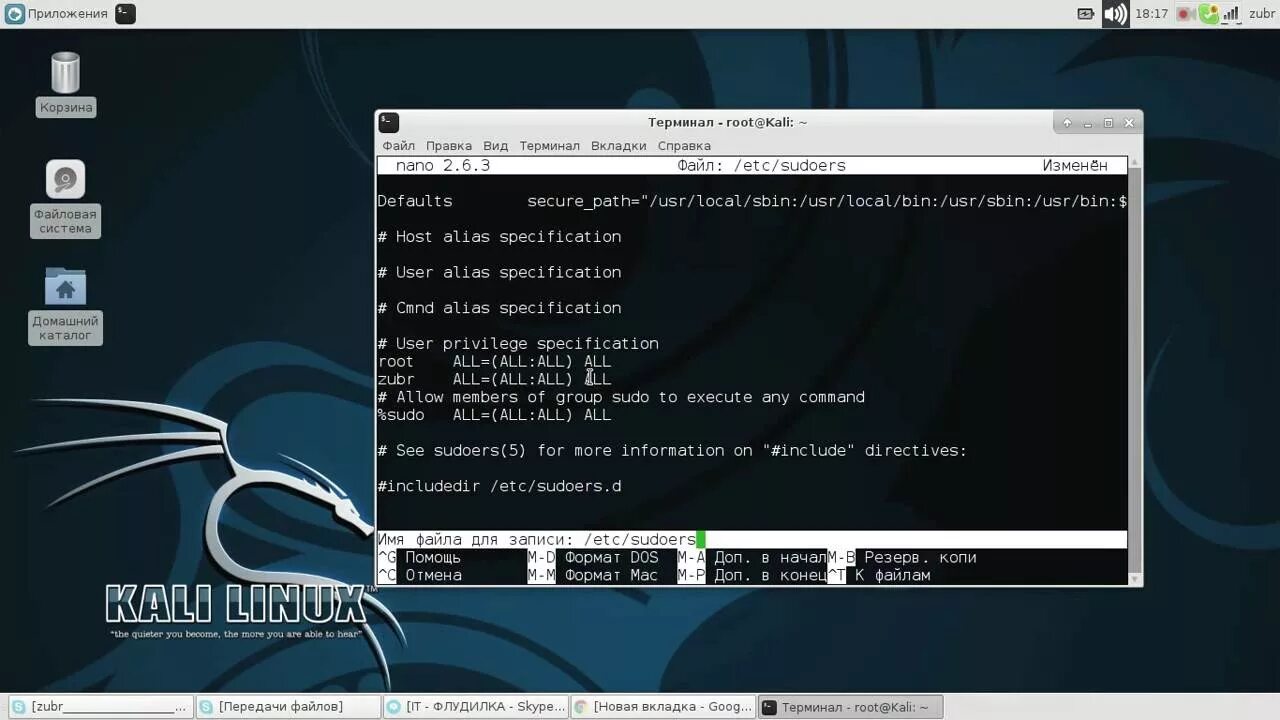Viewport: 1280px width, 720px height.
Task: Launch terminal from top panel icon
Action: [125, 14]
